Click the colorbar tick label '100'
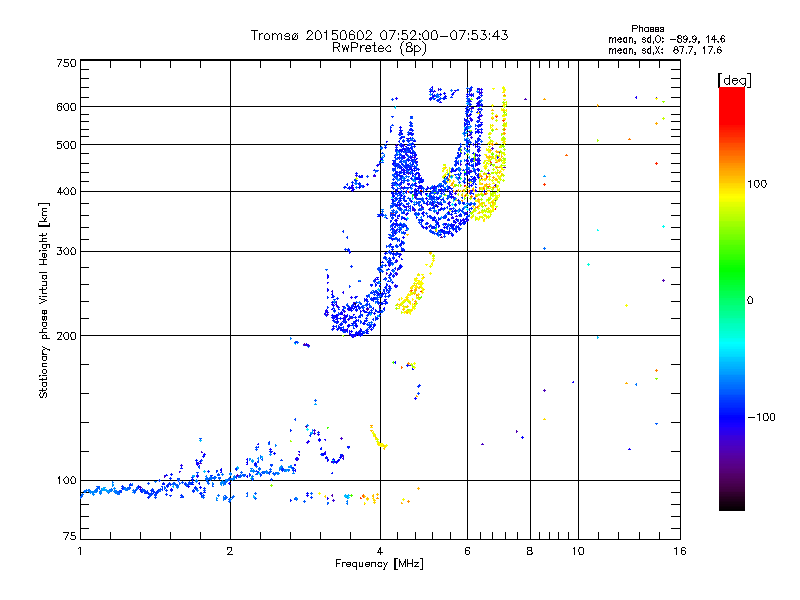This screenshot has height=600, width=800. [x=757, y=184]
